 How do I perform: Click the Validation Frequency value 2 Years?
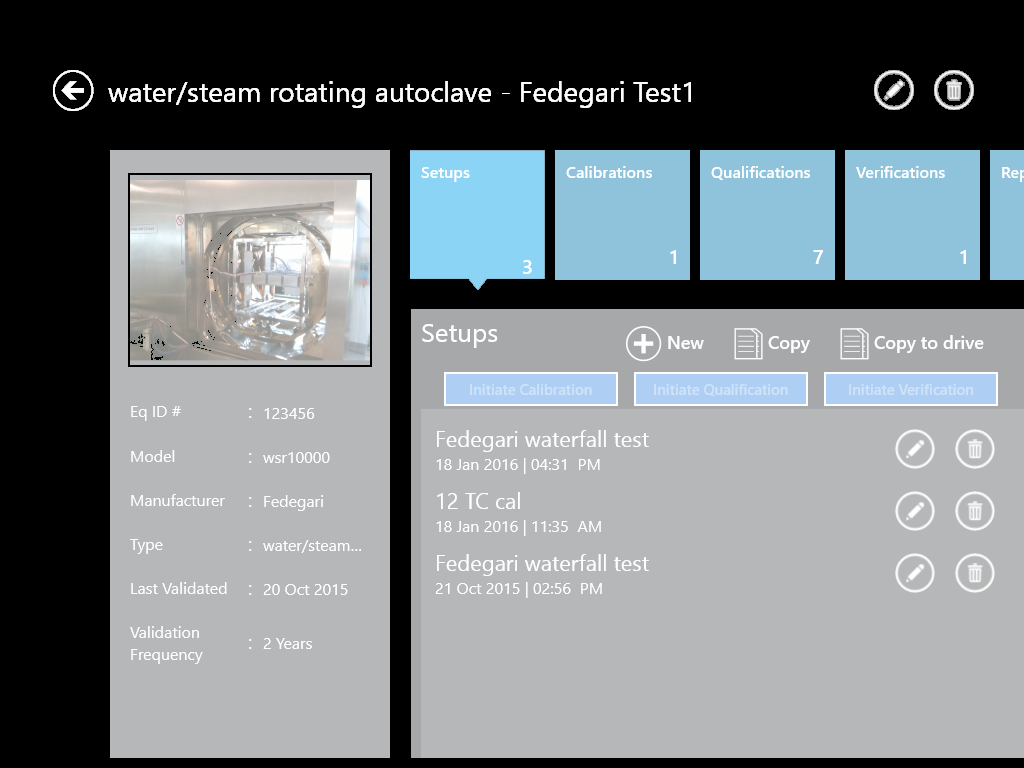(x=287, y=643)
